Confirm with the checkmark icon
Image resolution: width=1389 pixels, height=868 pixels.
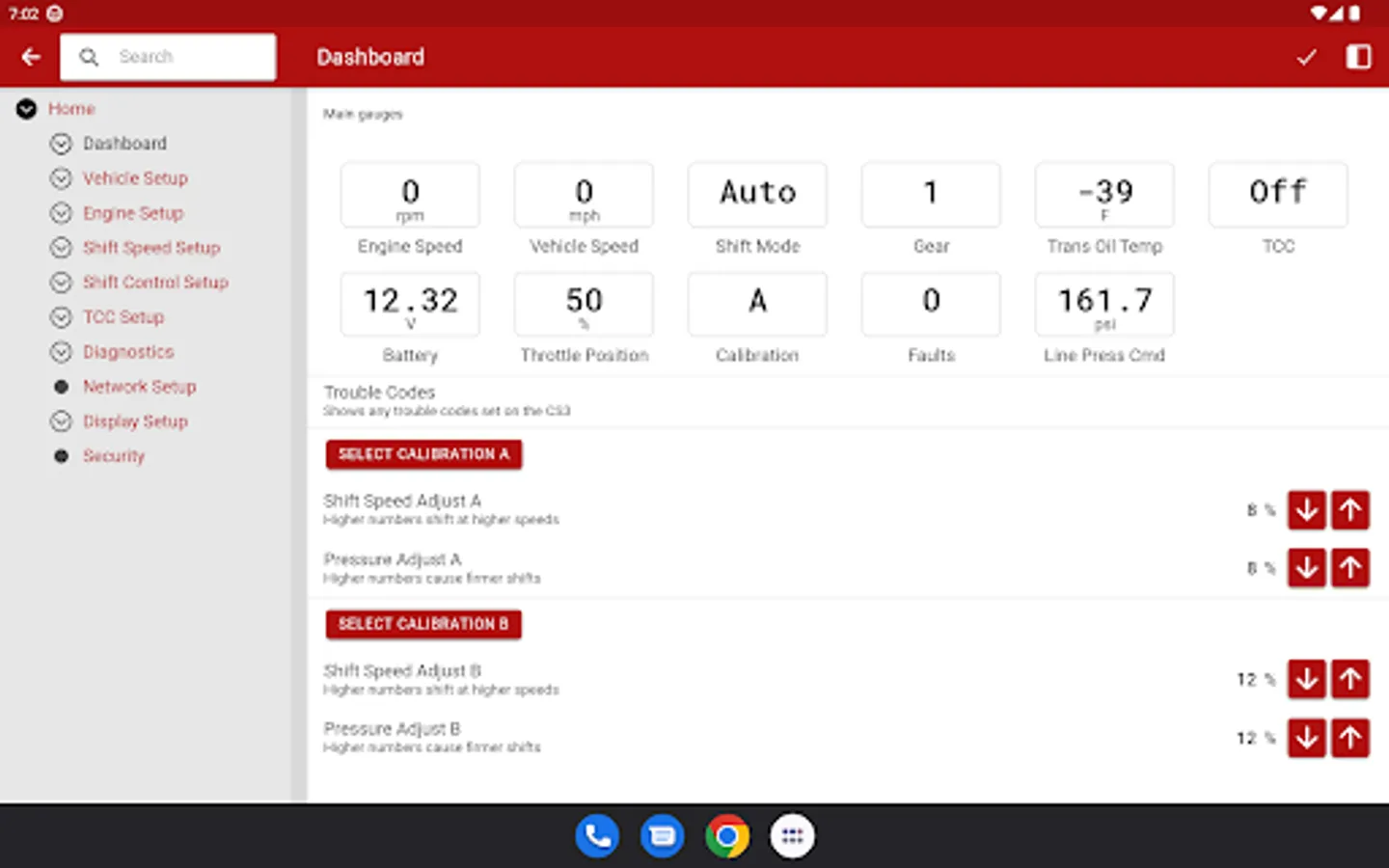coord(1306,57)
